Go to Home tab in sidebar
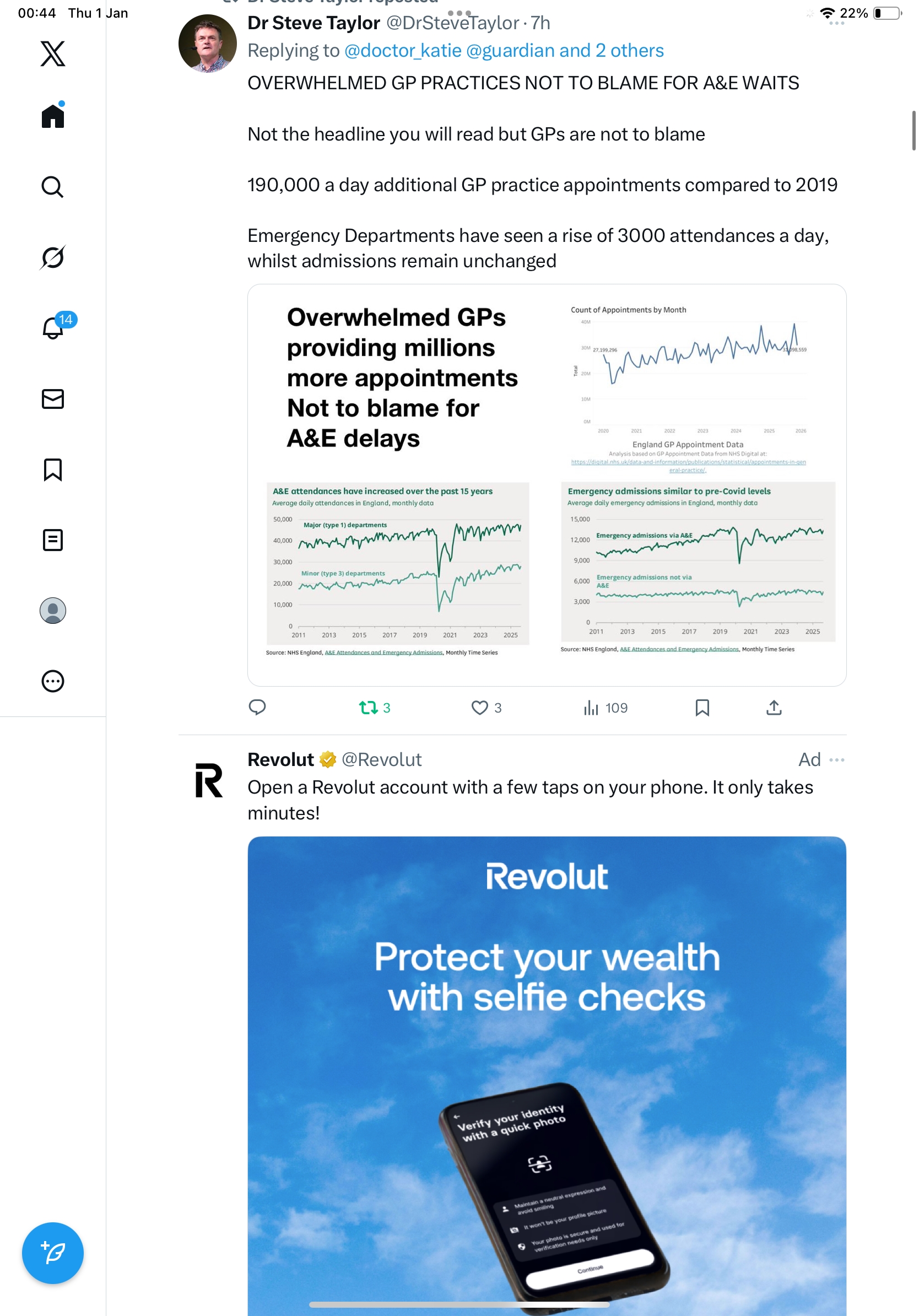The width and height of the screenshot is (919, 1316). (53, 116)
